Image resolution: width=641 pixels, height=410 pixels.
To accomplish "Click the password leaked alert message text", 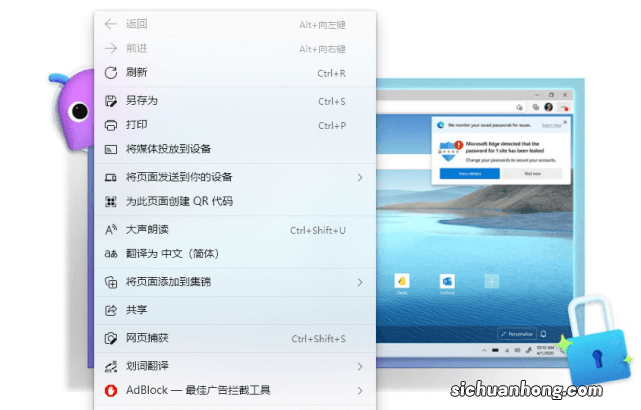I will (505, 147).
